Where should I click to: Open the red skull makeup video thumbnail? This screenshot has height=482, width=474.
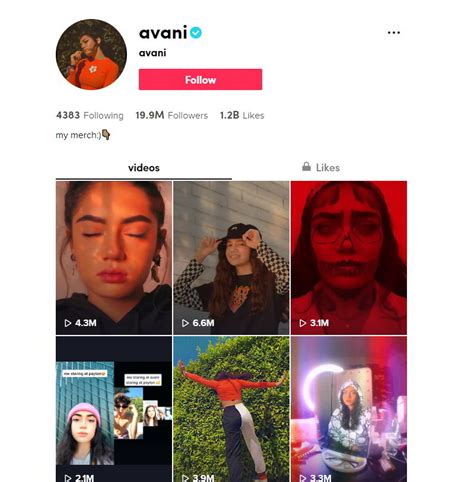pos(349,258)
